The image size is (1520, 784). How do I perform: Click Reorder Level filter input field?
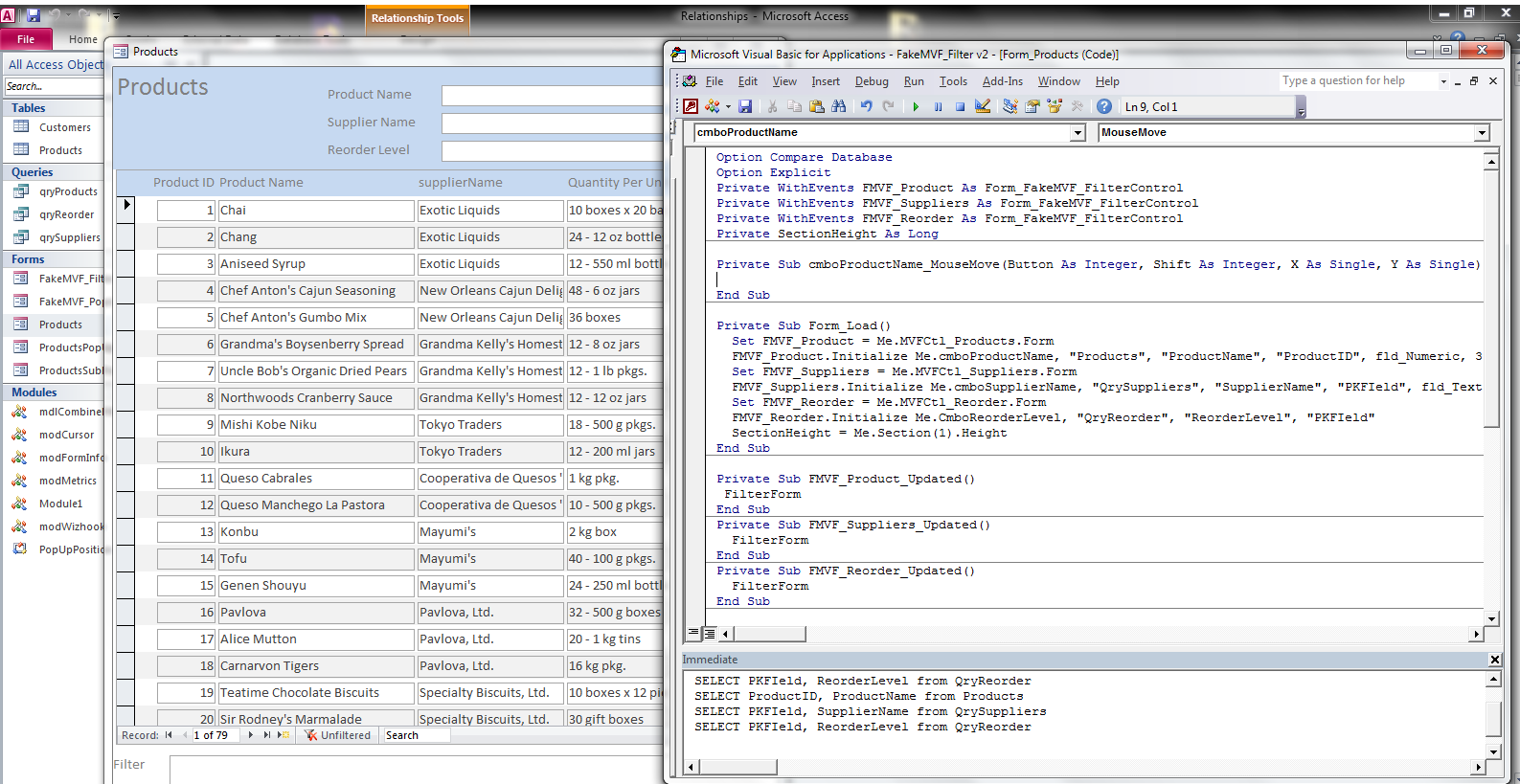click(552, 150)
